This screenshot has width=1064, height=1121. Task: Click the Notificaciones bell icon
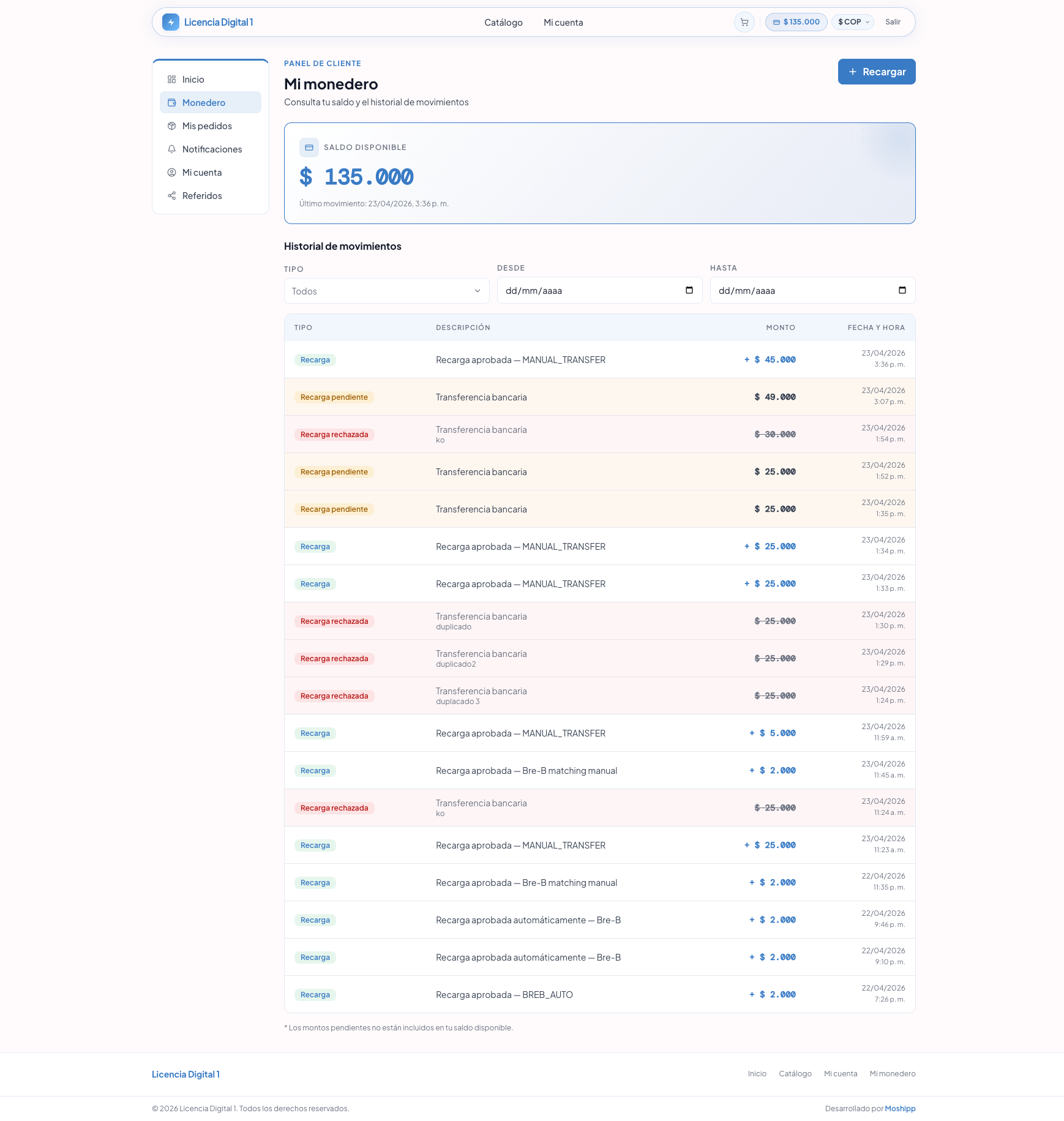click(x=171, y=149)
